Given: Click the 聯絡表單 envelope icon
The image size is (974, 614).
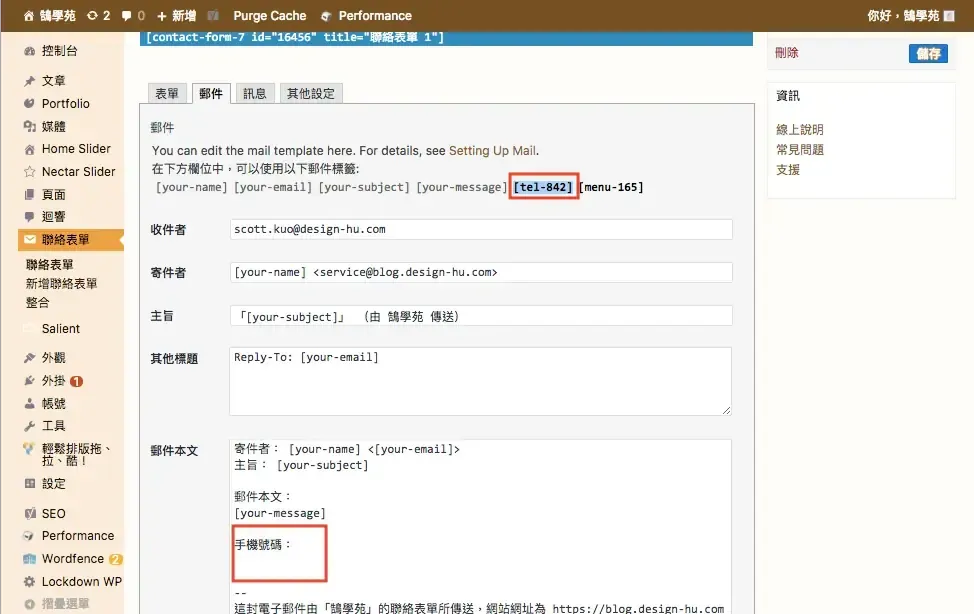Looking at the screenshot, I should pos(29,239).
